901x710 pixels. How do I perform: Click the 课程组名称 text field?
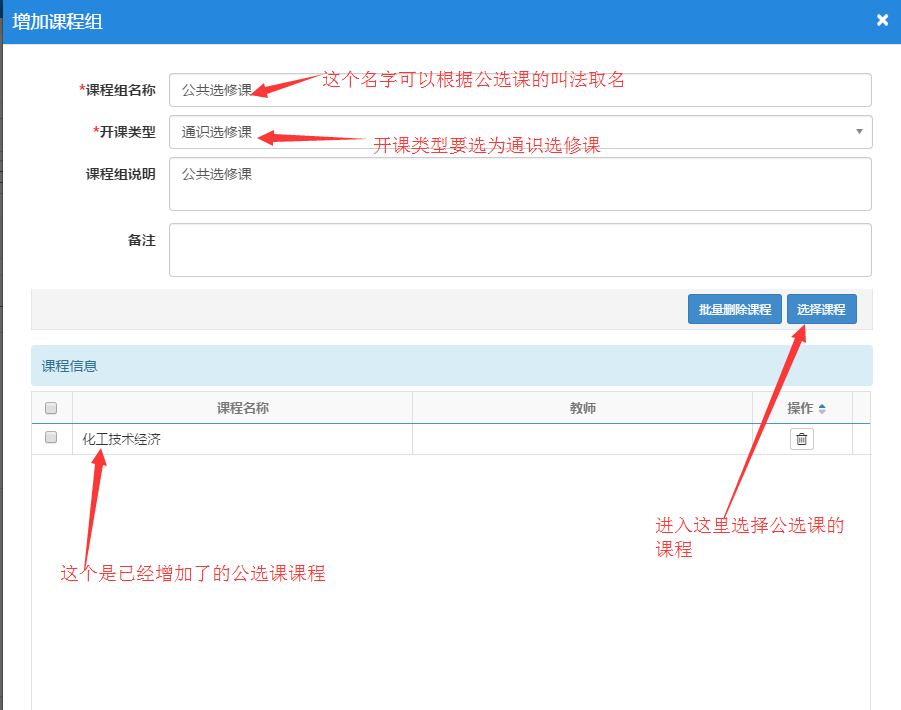click(x=520, y=90)
